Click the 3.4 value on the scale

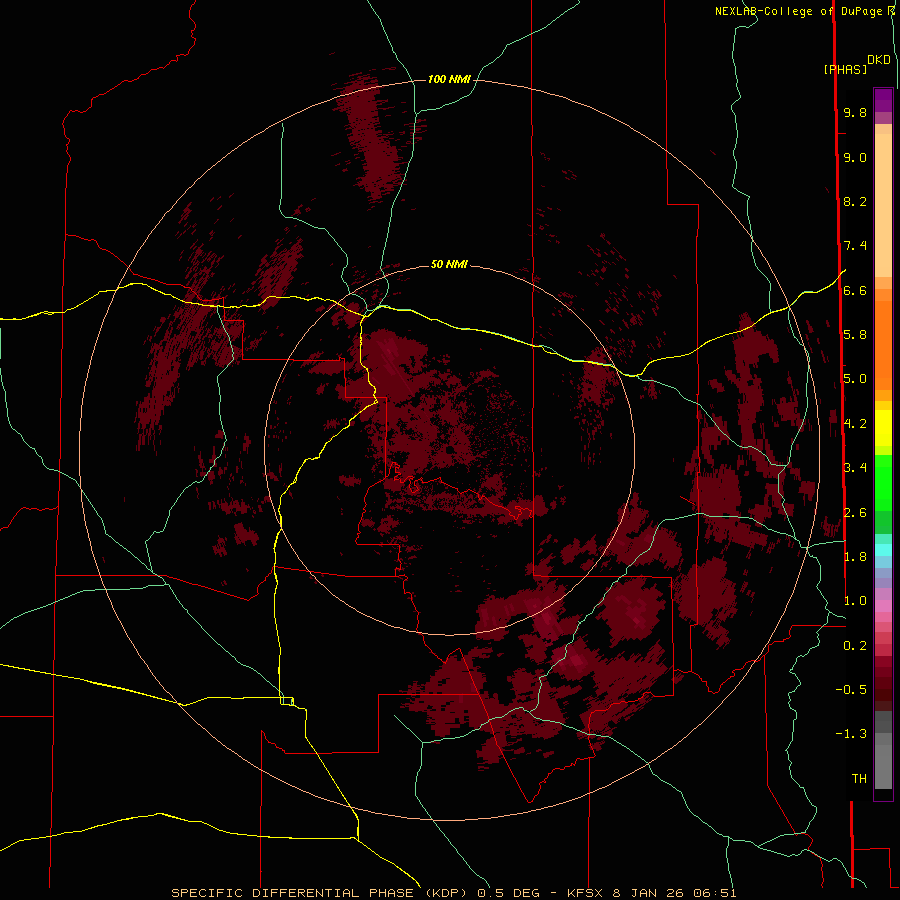(x=855, y=468)
